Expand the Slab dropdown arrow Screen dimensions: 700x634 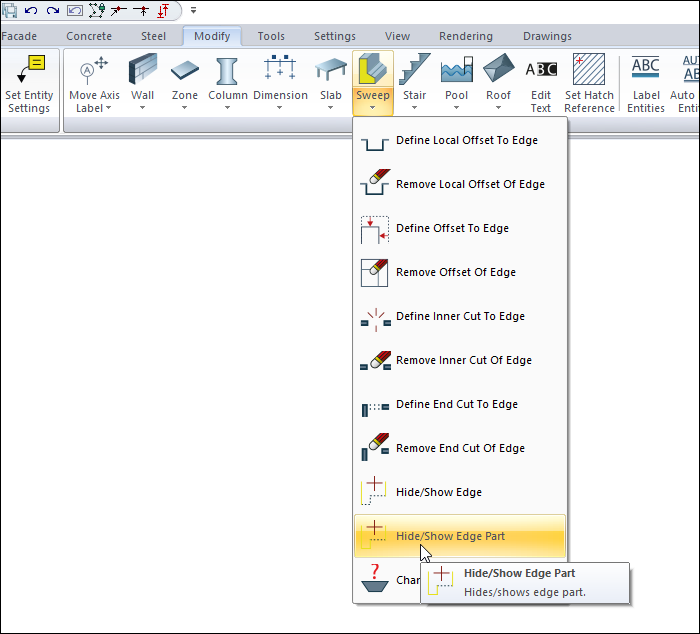coord(330,108)
